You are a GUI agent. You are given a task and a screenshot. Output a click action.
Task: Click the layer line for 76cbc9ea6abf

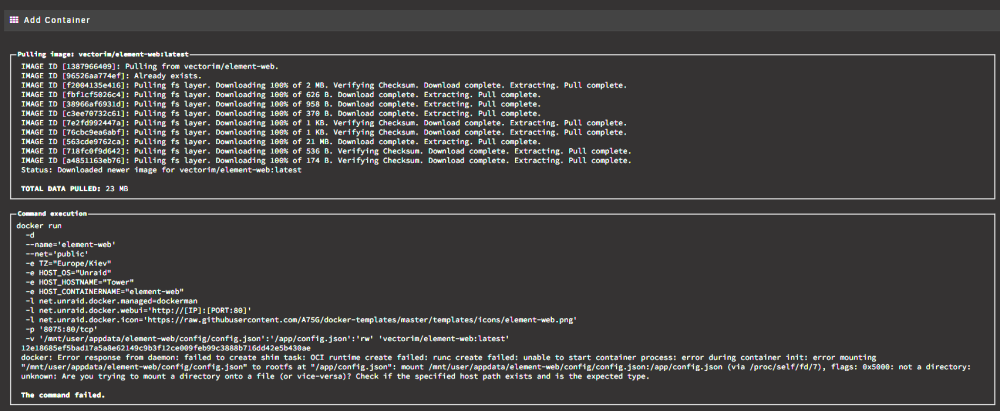click(324, 132)
